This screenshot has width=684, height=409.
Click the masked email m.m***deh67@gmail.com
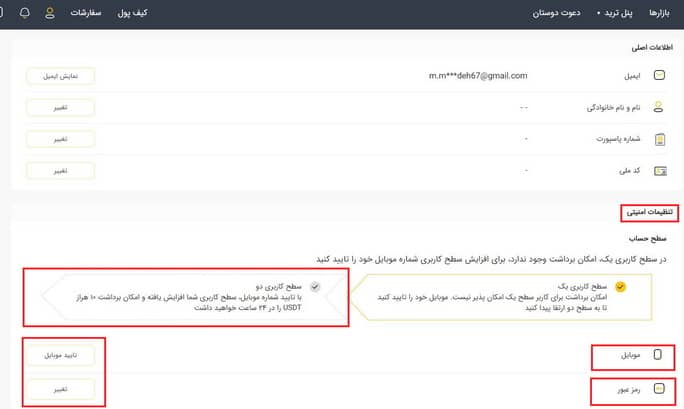click(x=478, y=76)
